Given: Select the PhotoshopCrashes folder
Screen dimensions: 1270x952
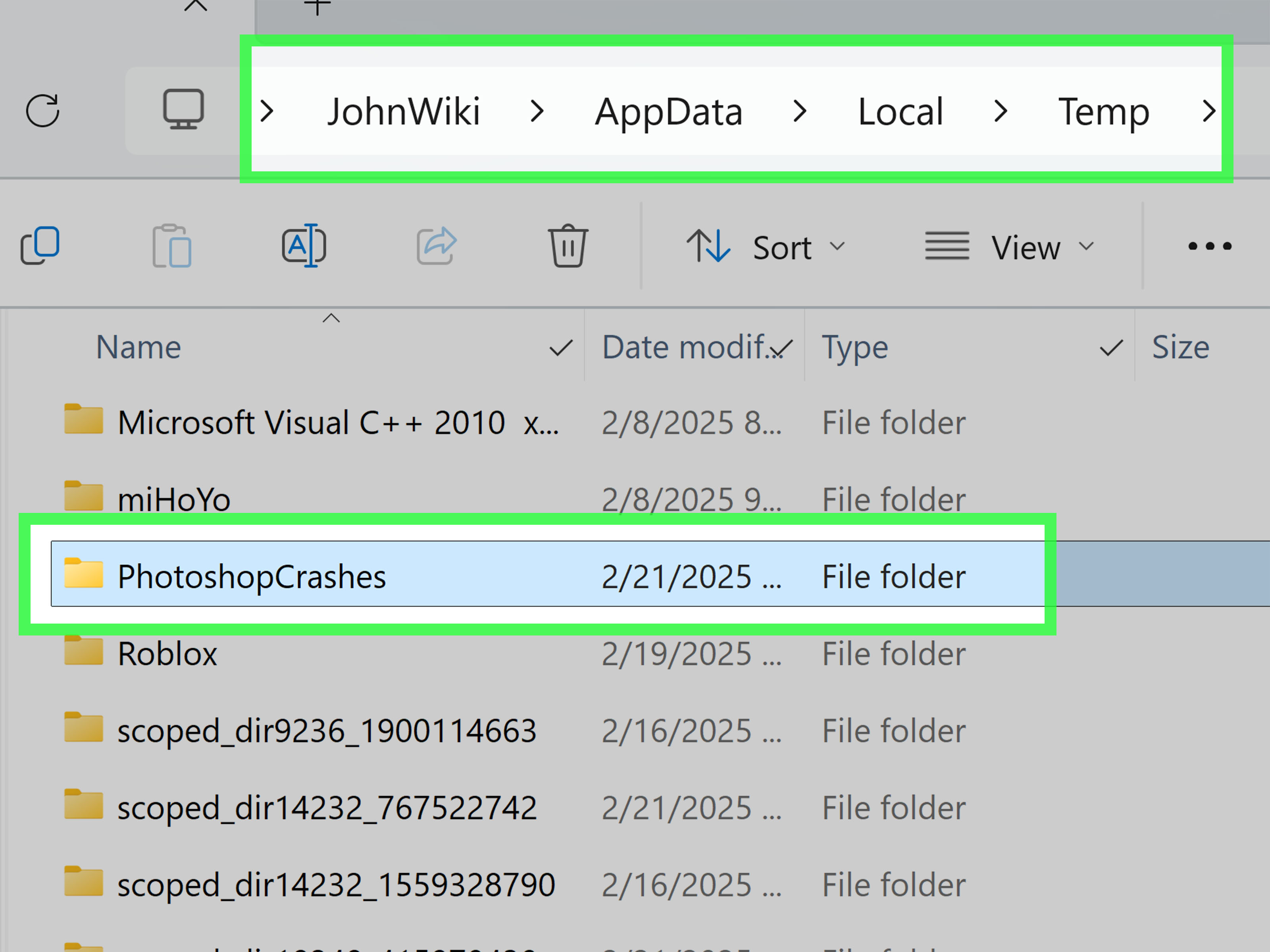Looking at the screenshot, I should pyautogui.click(x=252, y=576).
